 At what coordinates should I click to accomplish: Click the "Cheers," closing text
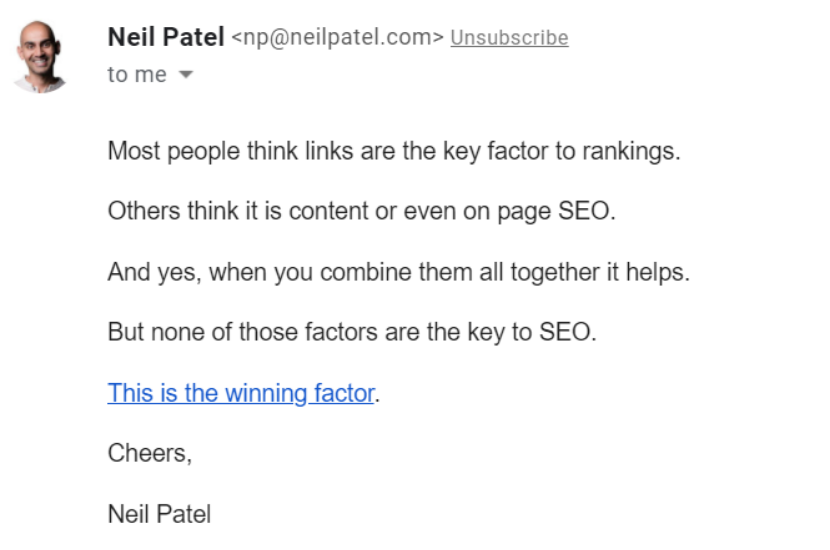(x=149, y=453)
